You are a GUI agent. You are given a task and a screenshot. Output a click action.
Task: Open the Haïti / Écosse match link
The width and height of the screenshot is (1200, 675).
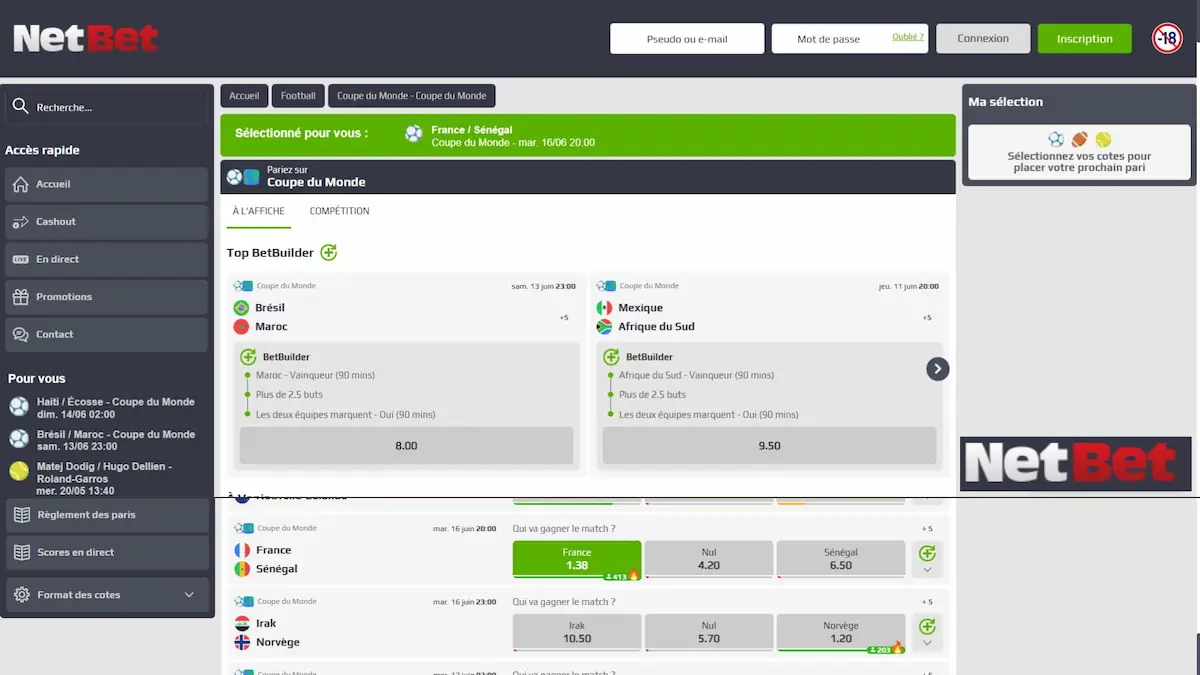pos(115,407)
